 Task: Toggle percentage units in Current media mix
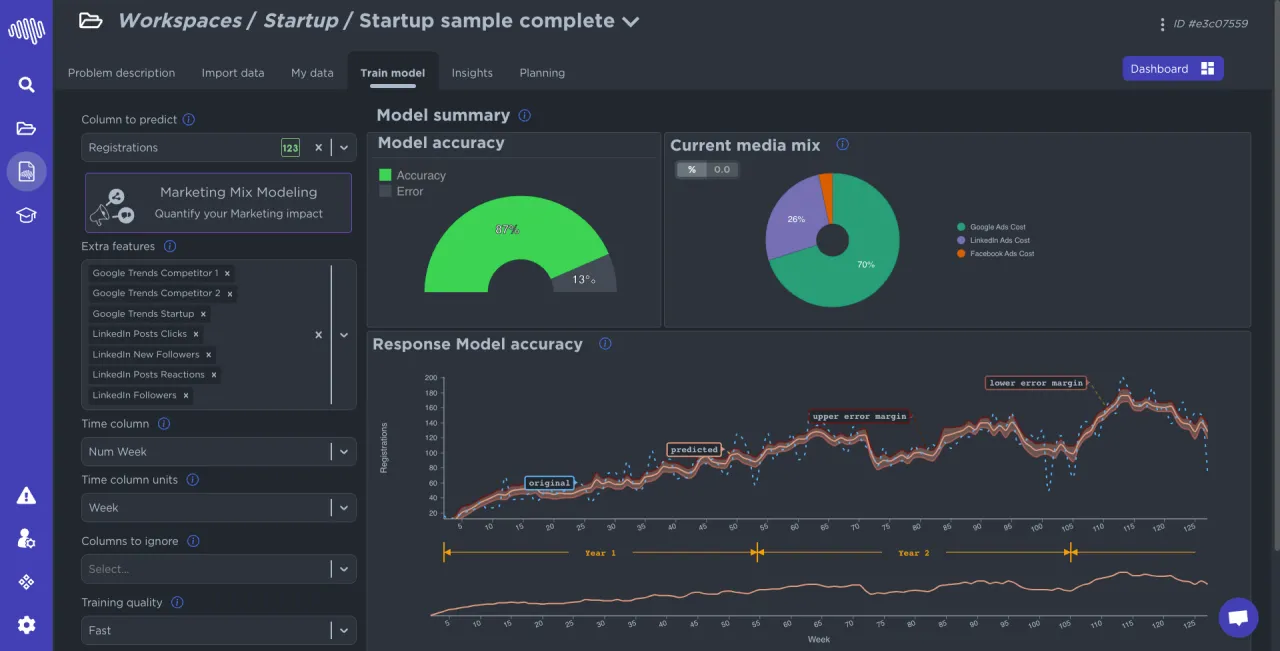pyautogui.click(x=691, y=169)
